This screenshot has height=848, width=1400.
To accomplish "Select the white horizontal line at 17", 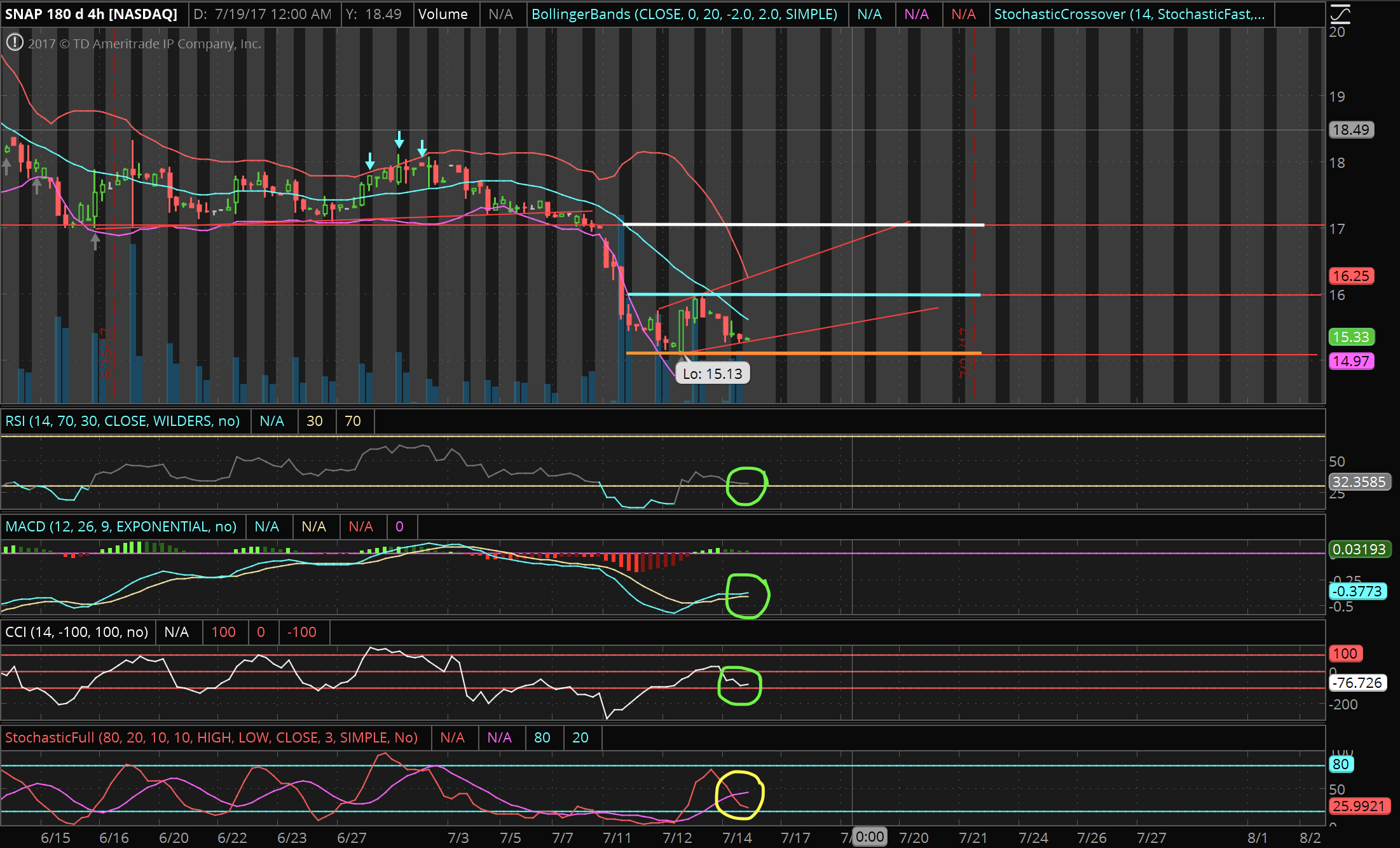I will click(804, 224).
